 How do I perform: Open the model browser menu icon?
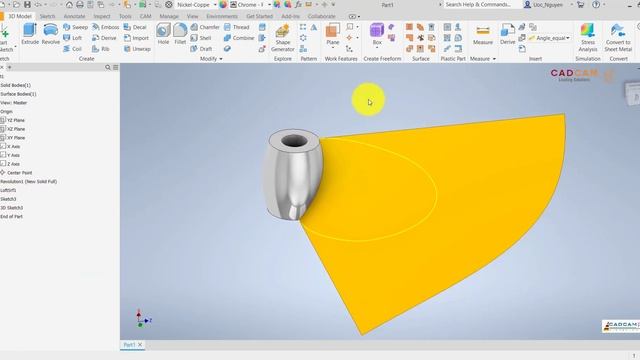116,67
